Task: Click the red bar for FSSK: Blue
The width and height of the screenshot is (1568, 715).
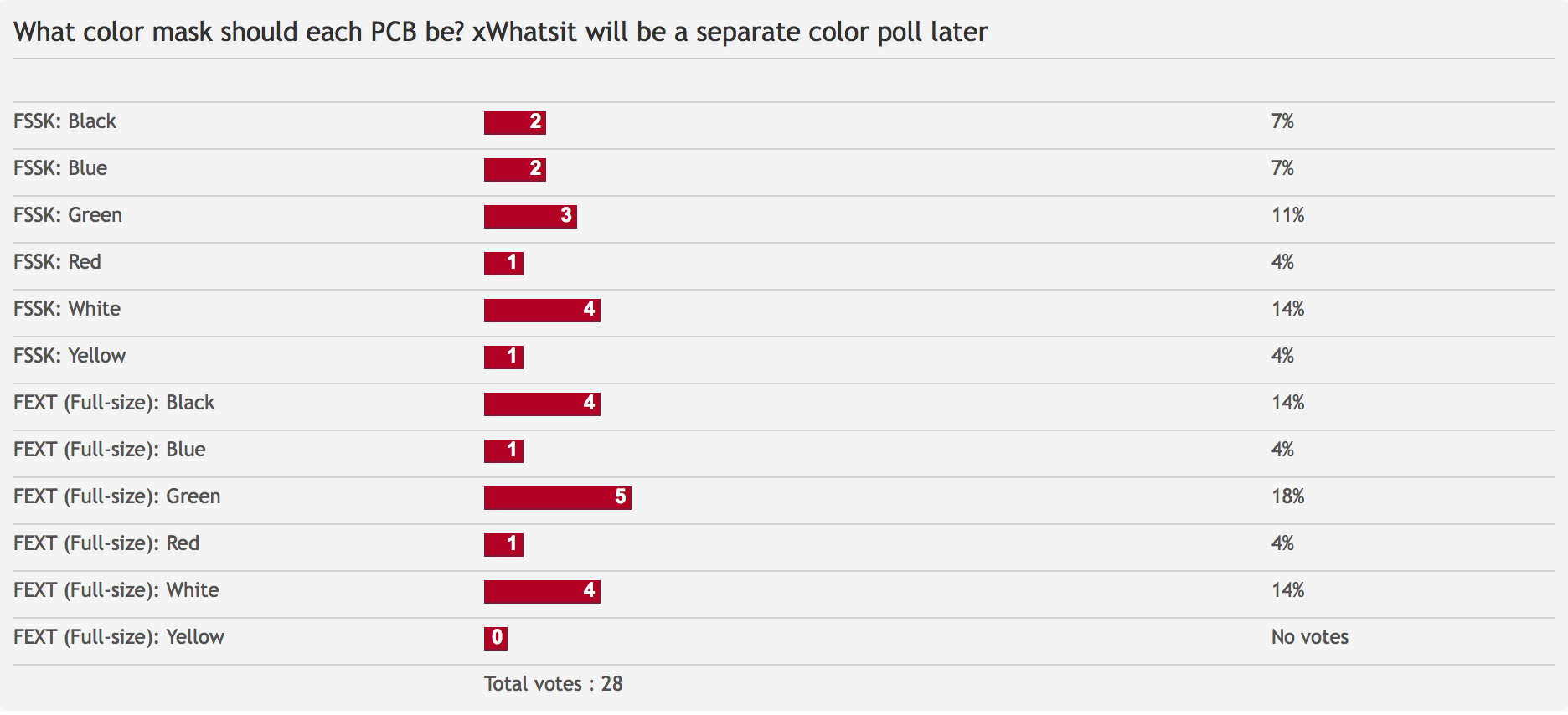Action: (514, 169)
